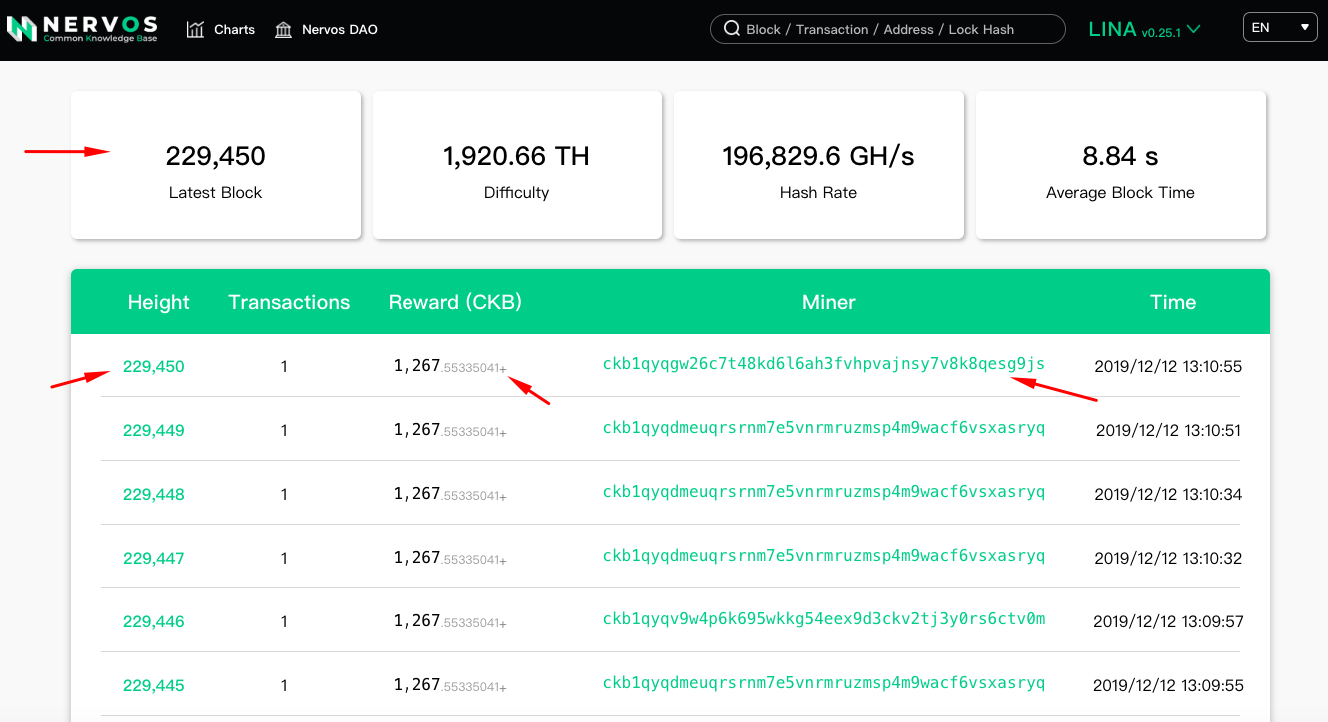Click the Nervos DAO building icon
The height and width of the screenshot is (722, 1328).
tap(284, 29)
